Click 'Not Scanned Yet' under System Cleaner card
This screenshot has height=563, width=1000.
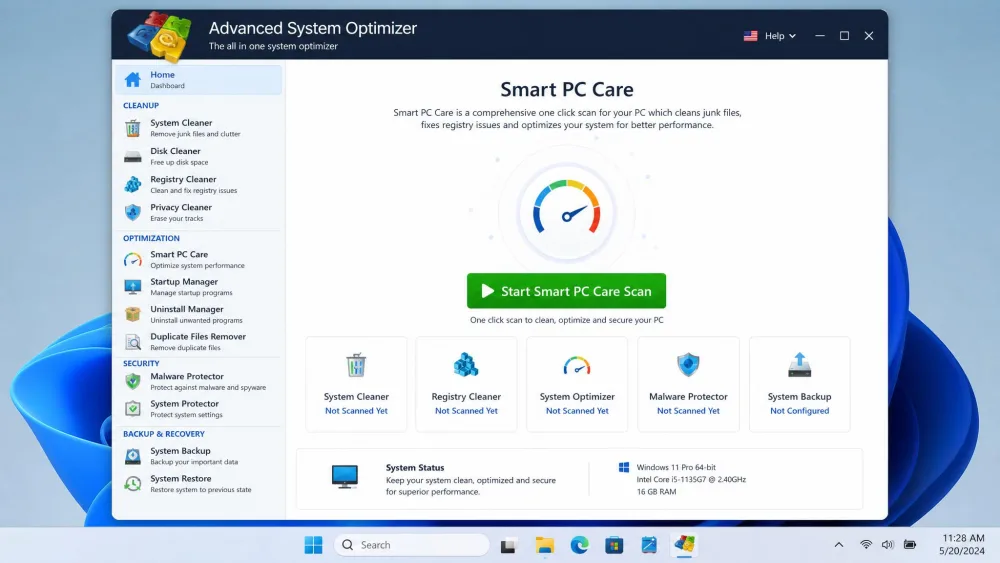pyautogui.click(x=356, y=411)
